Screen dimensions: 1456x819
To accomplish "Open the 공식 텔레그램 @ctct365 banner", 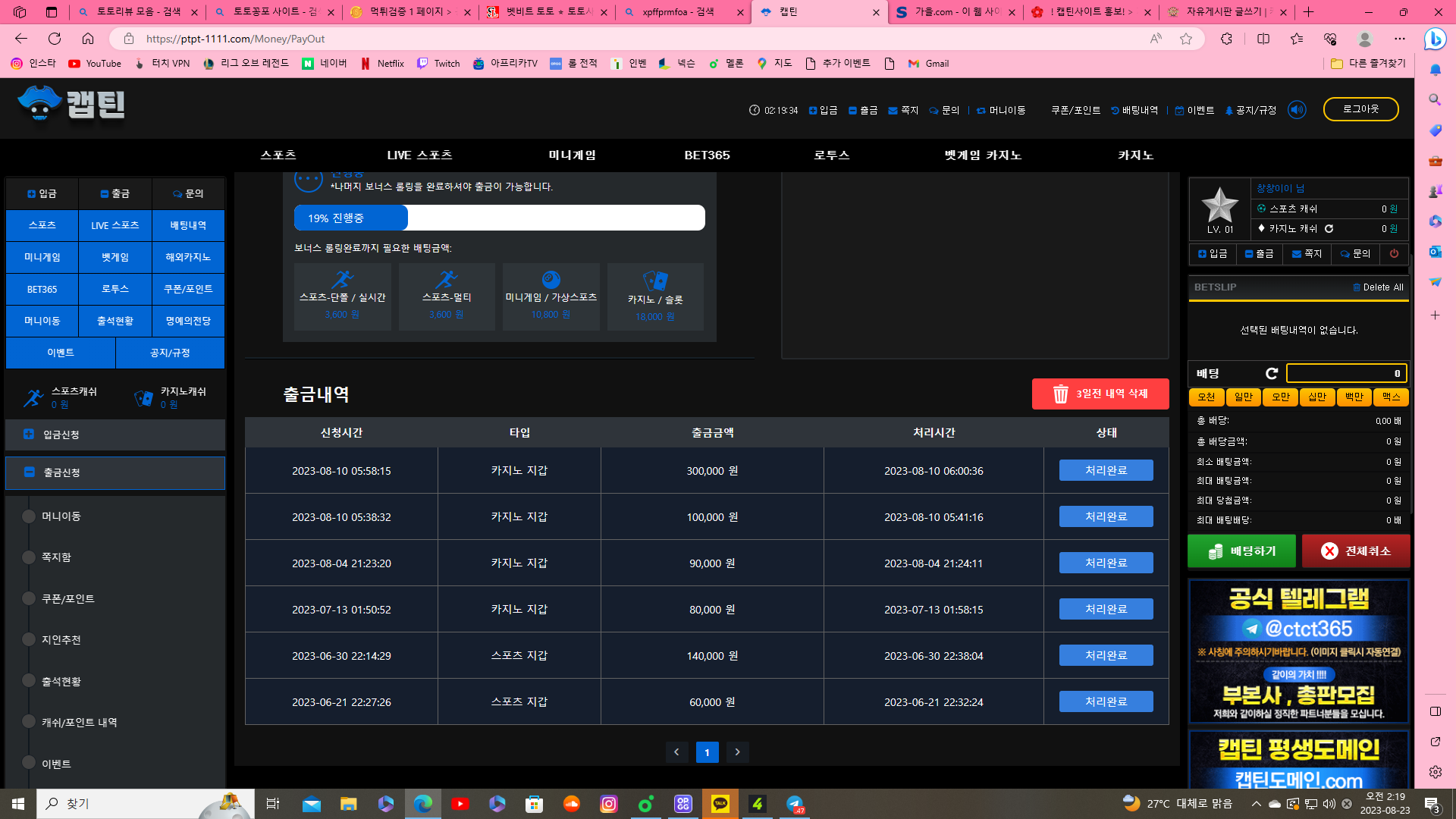I will [1298, 651].
